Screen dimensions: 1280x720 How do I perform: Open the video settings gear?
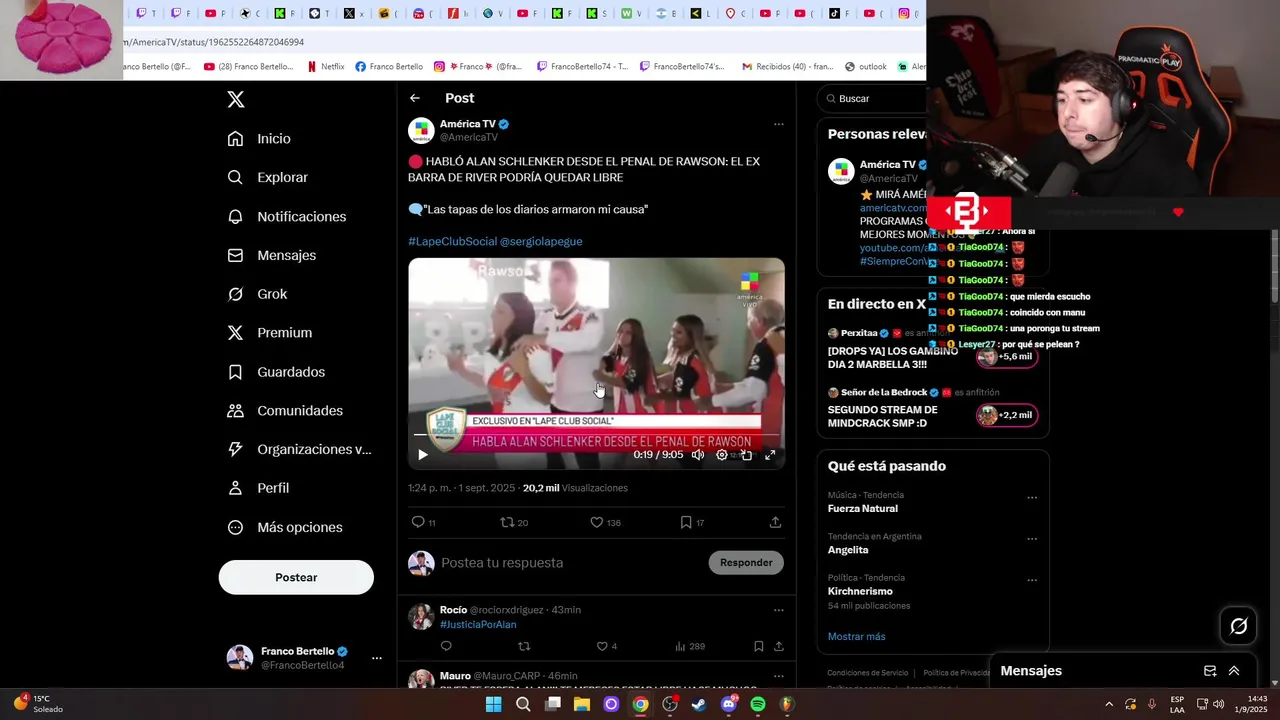pyautogui.click(x=722, y=455)
